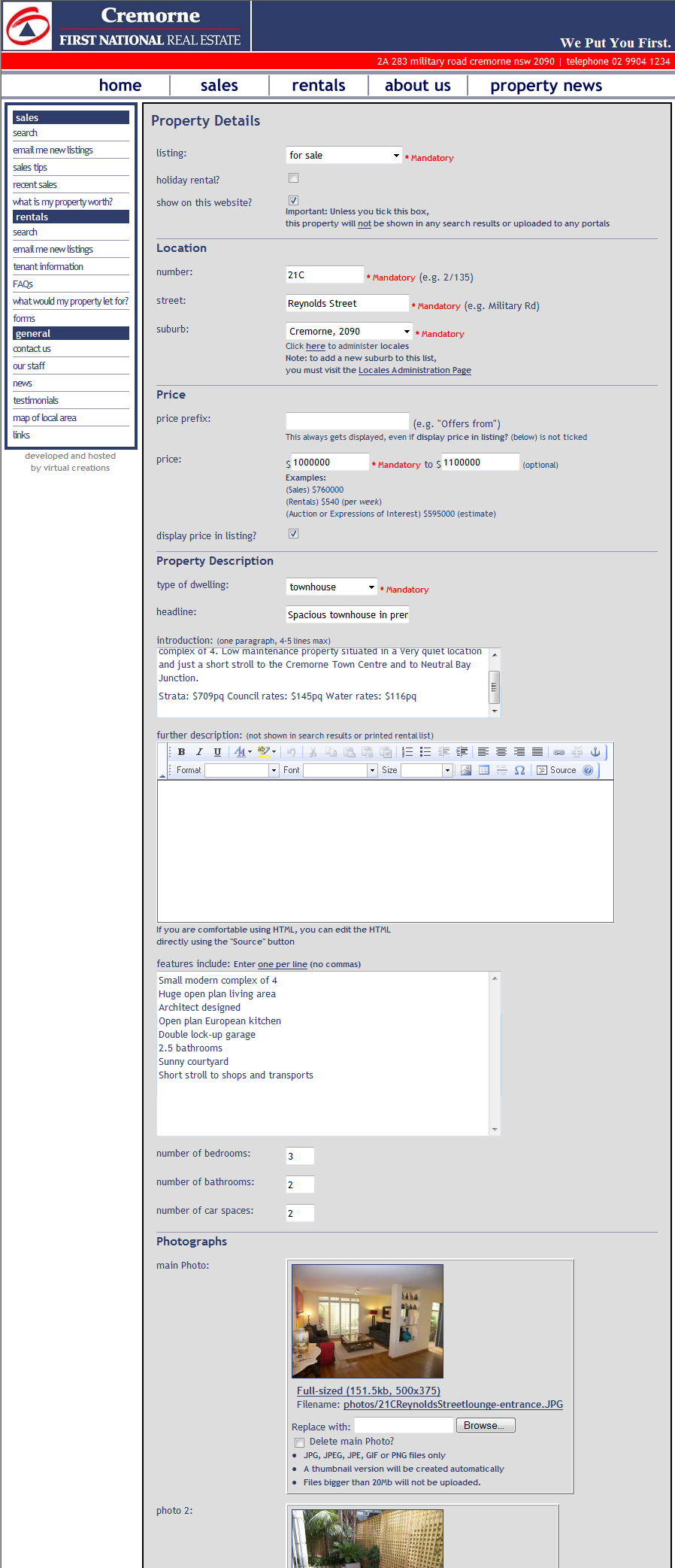Apply italic formatting in description editor
675x1568 pixels.
199,752
